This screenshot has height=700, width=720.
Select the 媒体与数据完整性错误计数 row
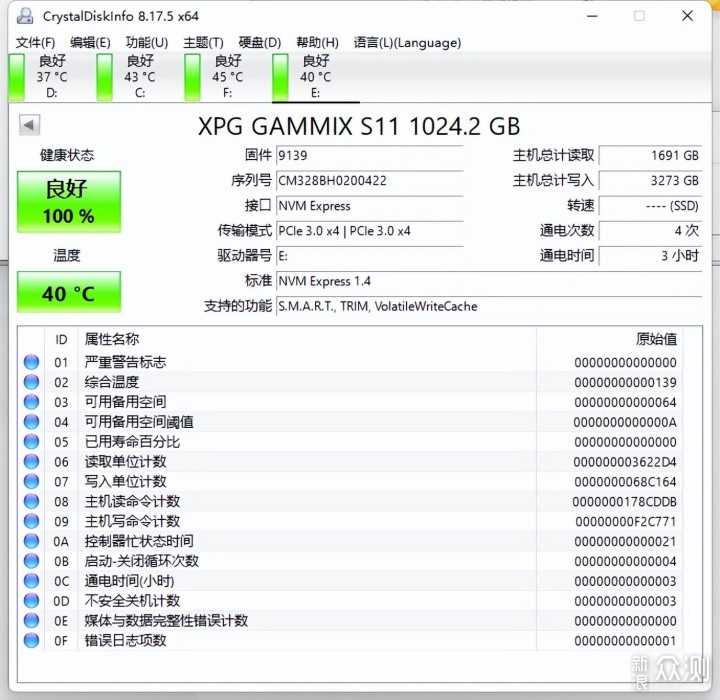click(349, 621)
